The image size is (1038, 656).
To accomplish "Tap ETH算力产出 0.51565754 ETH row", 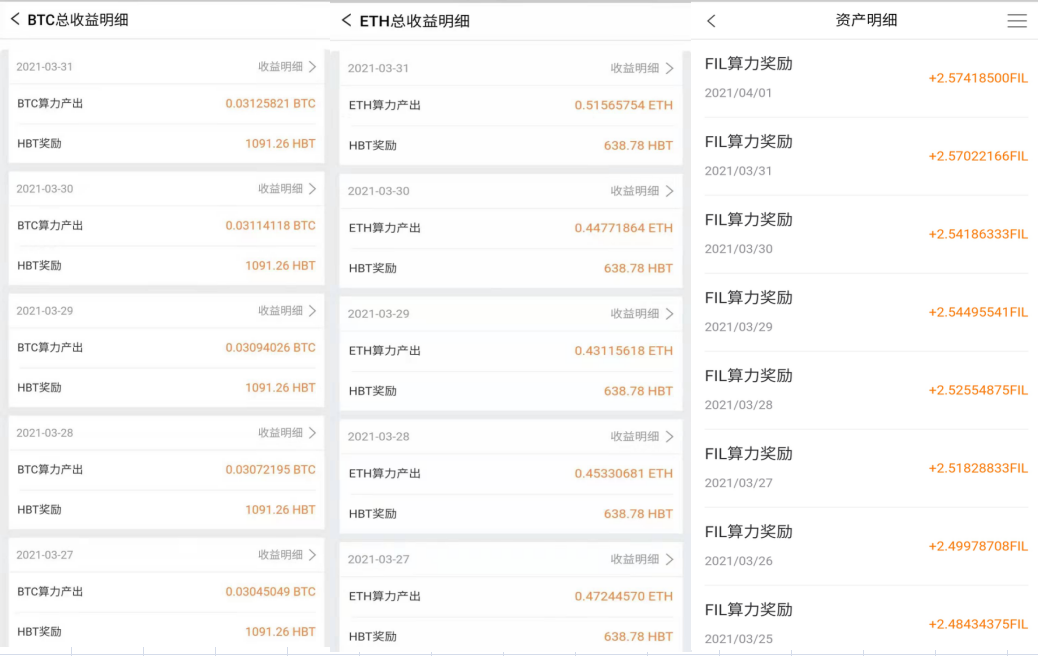I will pyautogui.click(x=510, y=105).
